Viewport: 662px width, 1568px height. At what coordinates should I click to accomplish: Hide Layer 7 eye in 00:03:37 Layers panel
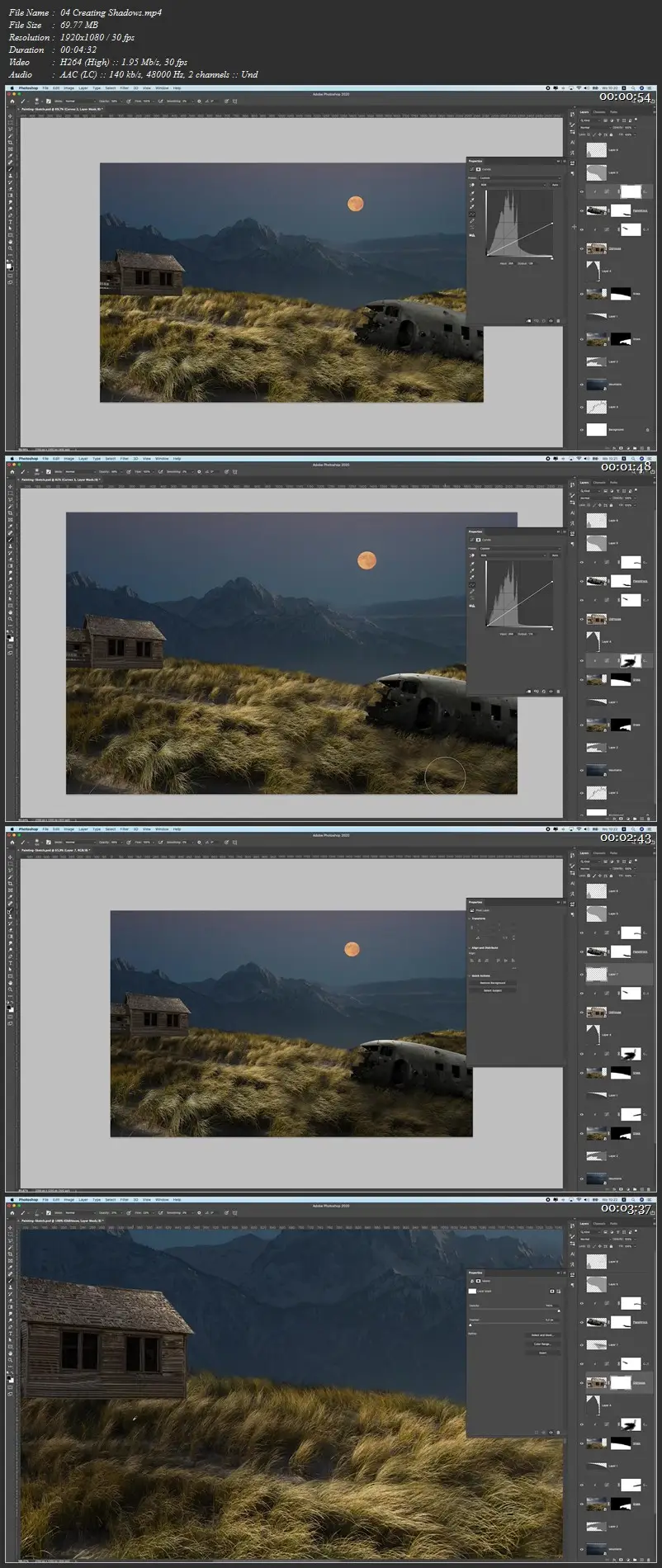click(582, 1345)
